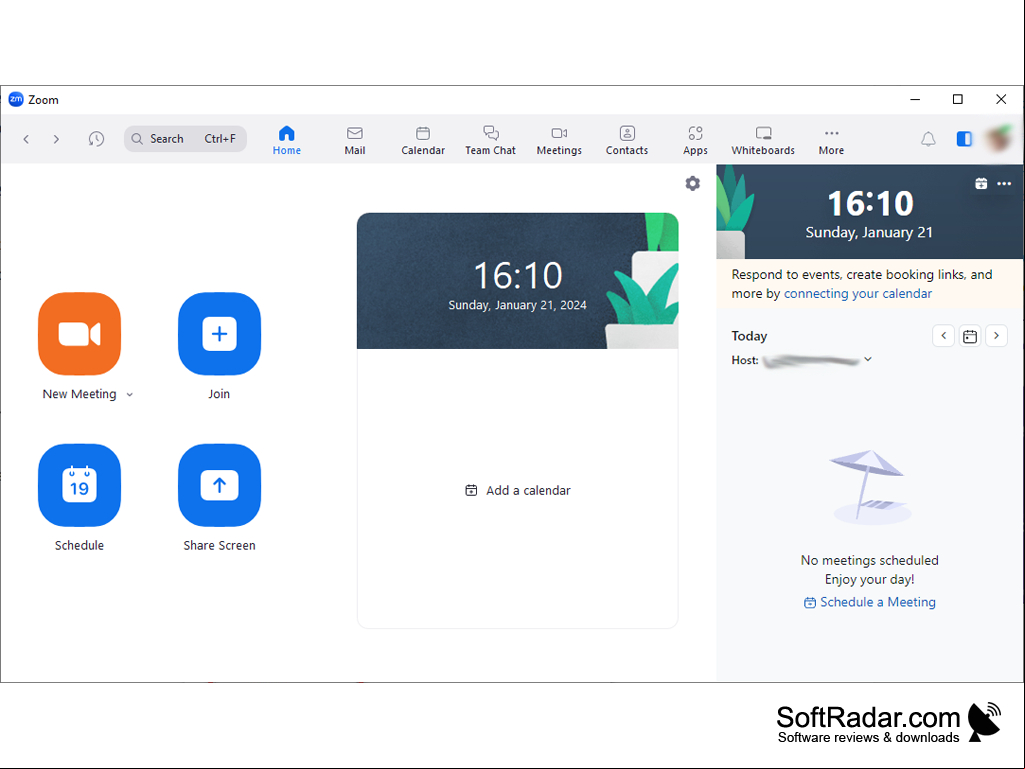
Task: Follow the connecting your calendar link
Action: 858,294
